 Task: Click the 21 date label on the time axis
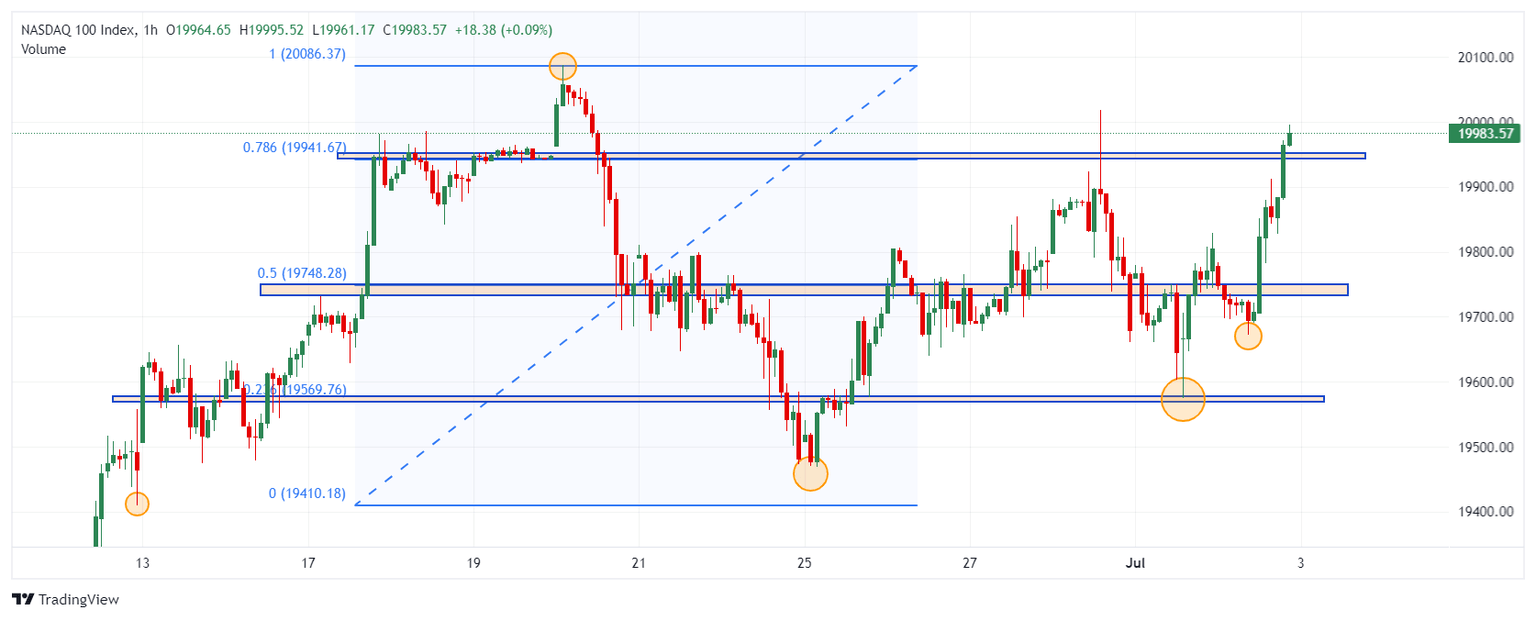pos(639,561)
